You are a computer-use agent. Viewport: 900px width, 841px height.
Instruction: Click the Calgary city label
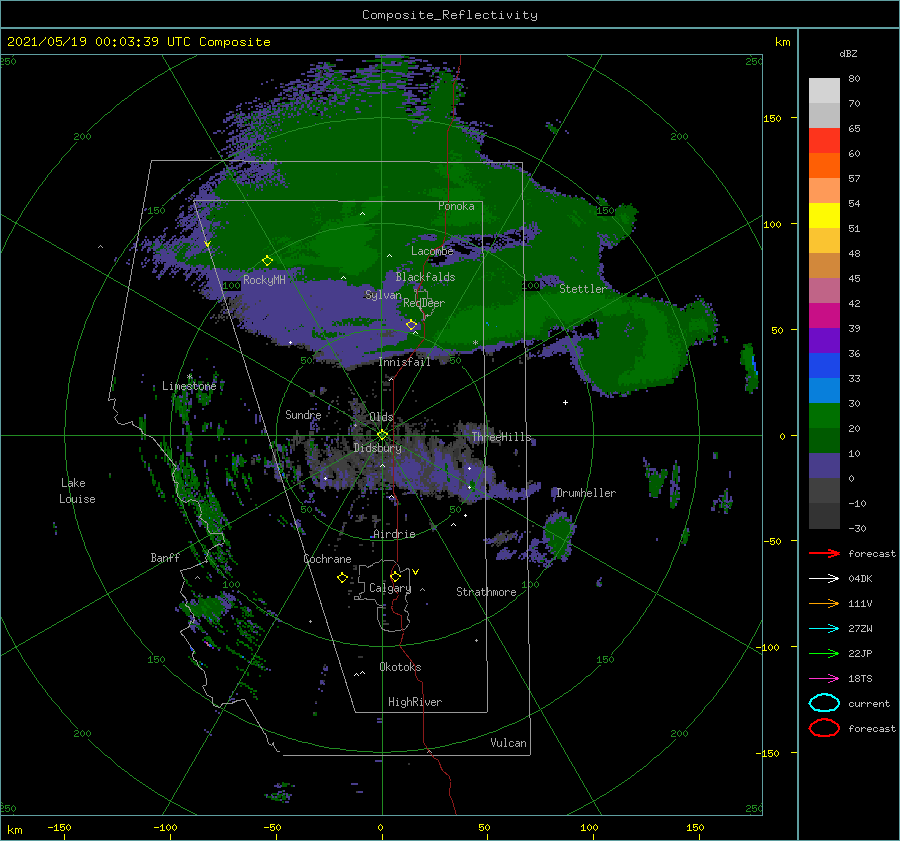coord(390,588)
